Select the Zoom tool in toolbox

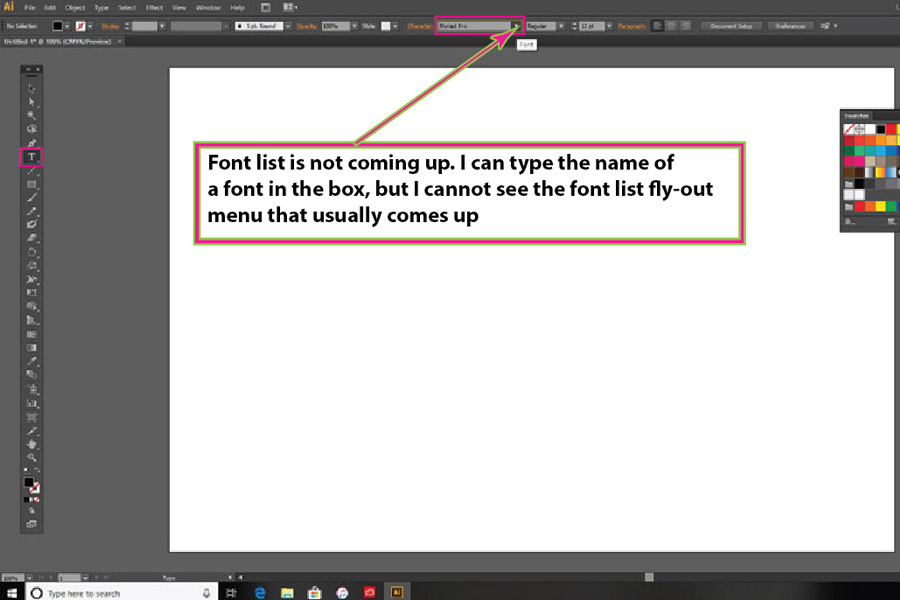32,458
